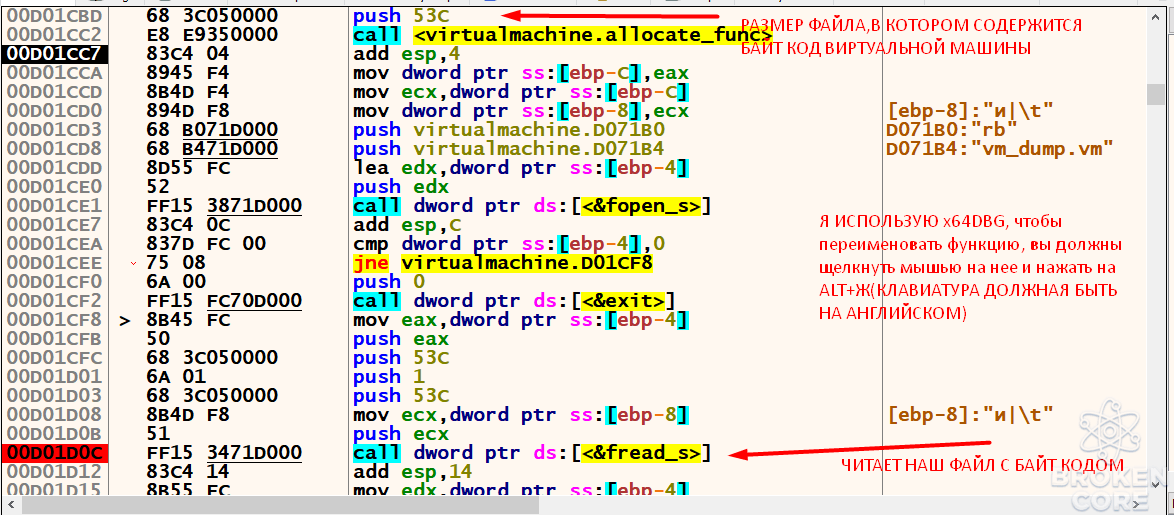Screen dimensions: 1174x515
Task: Select address 00D01CC2 row
Action: click(x=55, y=35)
